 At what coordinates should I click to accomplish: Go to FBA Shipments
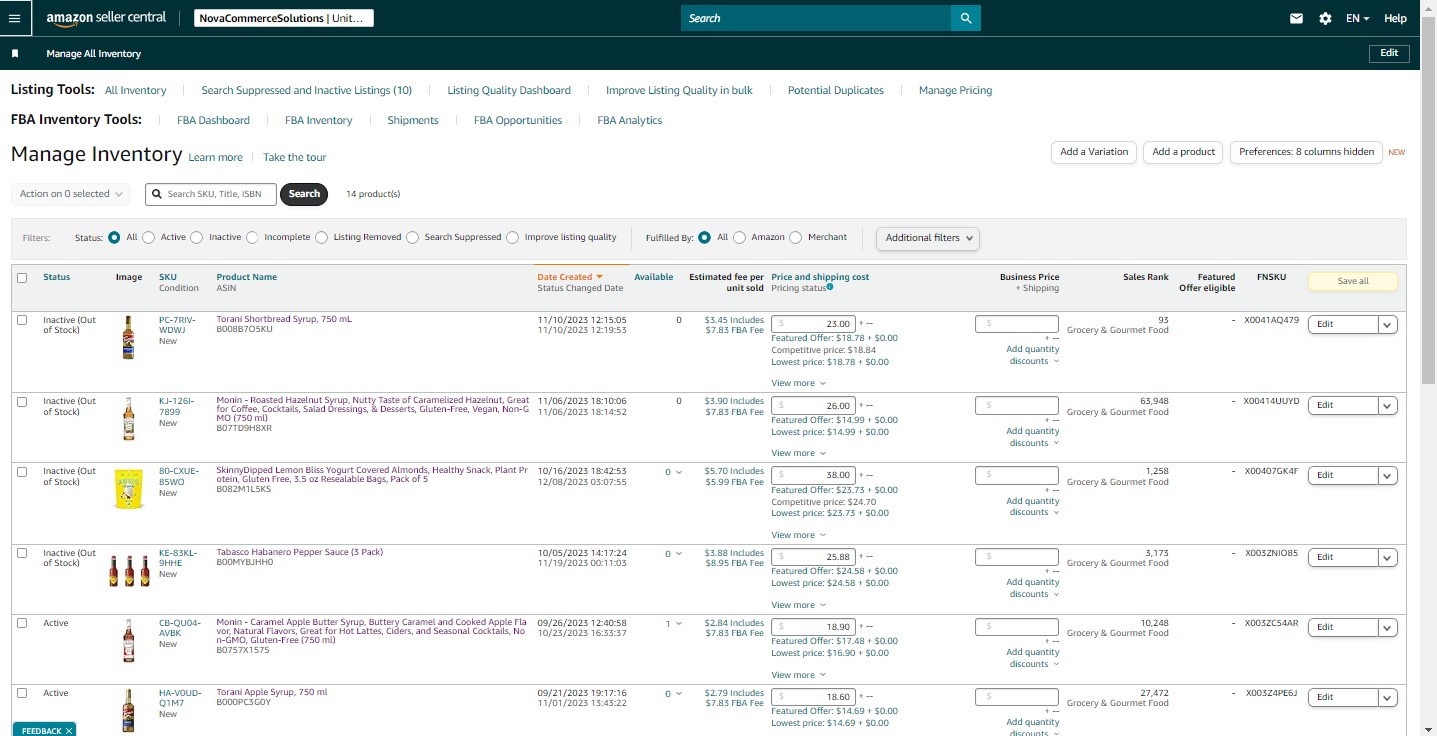pos(413,120)
